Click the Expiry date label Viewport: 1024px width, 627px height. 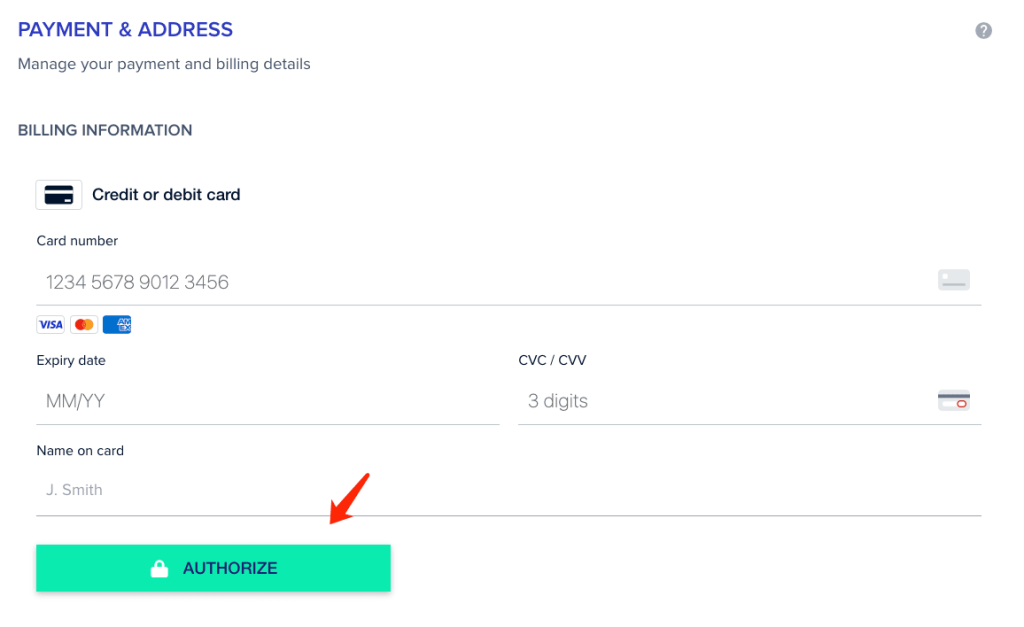[x=71, y=360]
